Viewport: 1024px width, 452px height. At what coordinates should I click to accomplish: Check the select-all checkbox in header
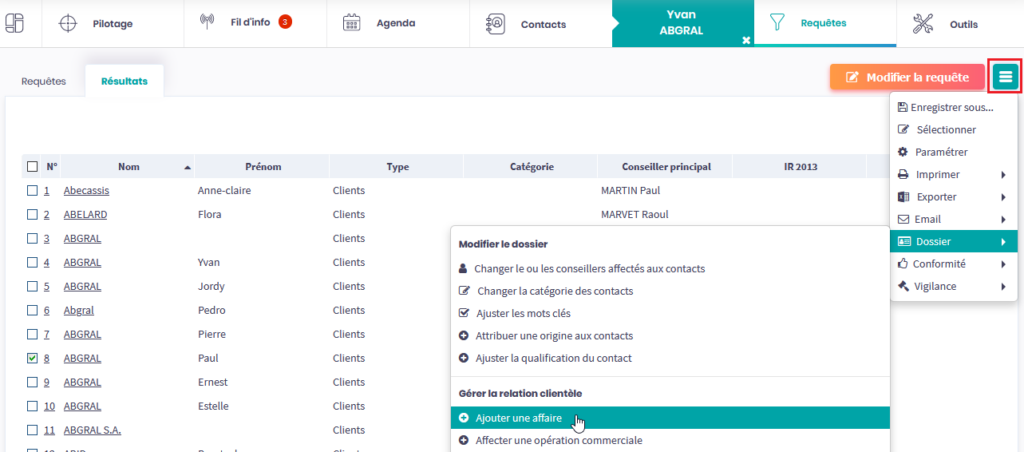(x=33, y=167)
